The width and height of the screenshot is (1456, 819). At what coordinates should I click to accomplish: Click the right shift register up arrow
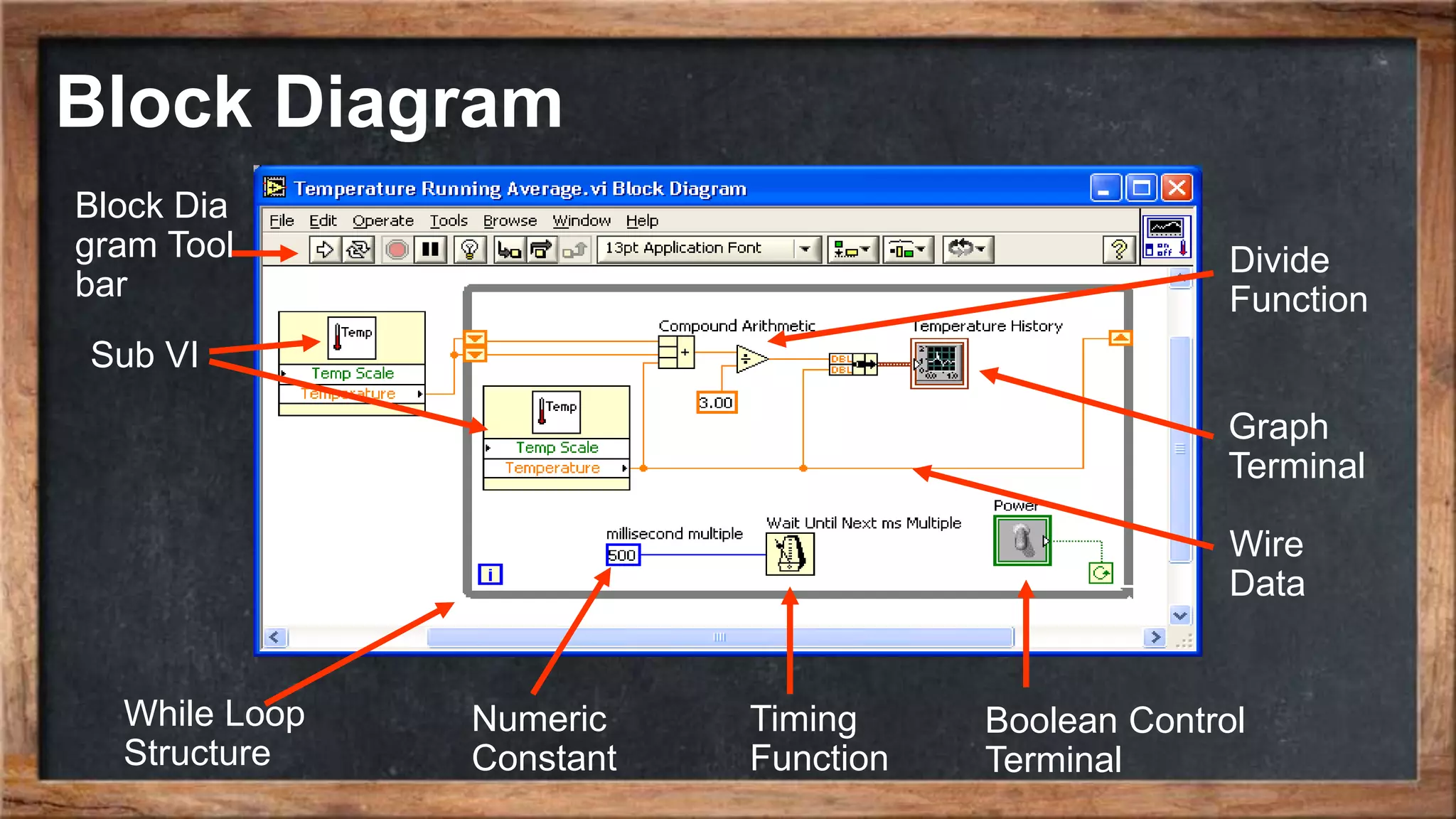(1120, 338)
